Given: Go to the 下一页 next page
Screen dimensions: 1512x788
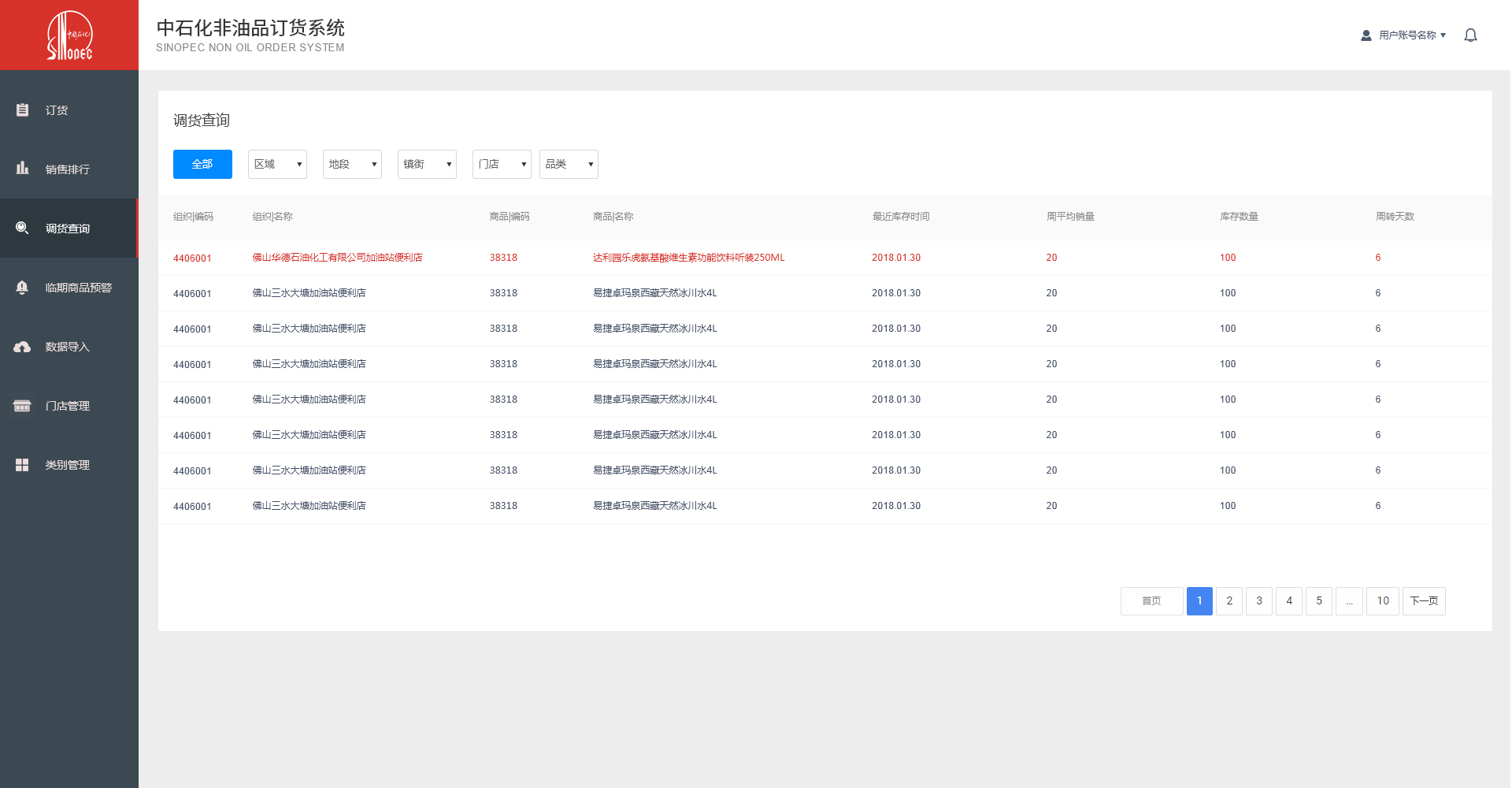Looking at the screenshot, I should coord(1424,600).
